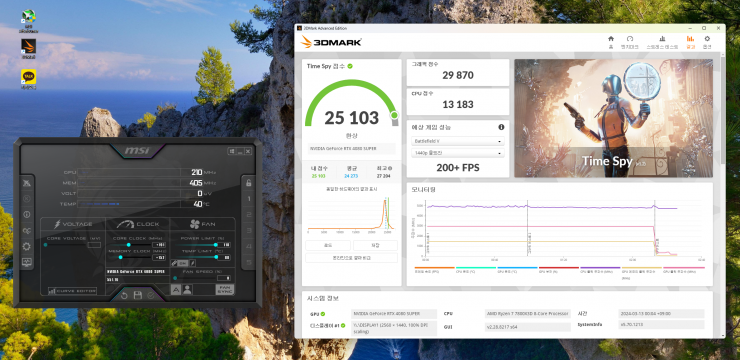Open the Afterburner hardware monitor icon
The width and height of the screenshot is (740, 360).
27,262
